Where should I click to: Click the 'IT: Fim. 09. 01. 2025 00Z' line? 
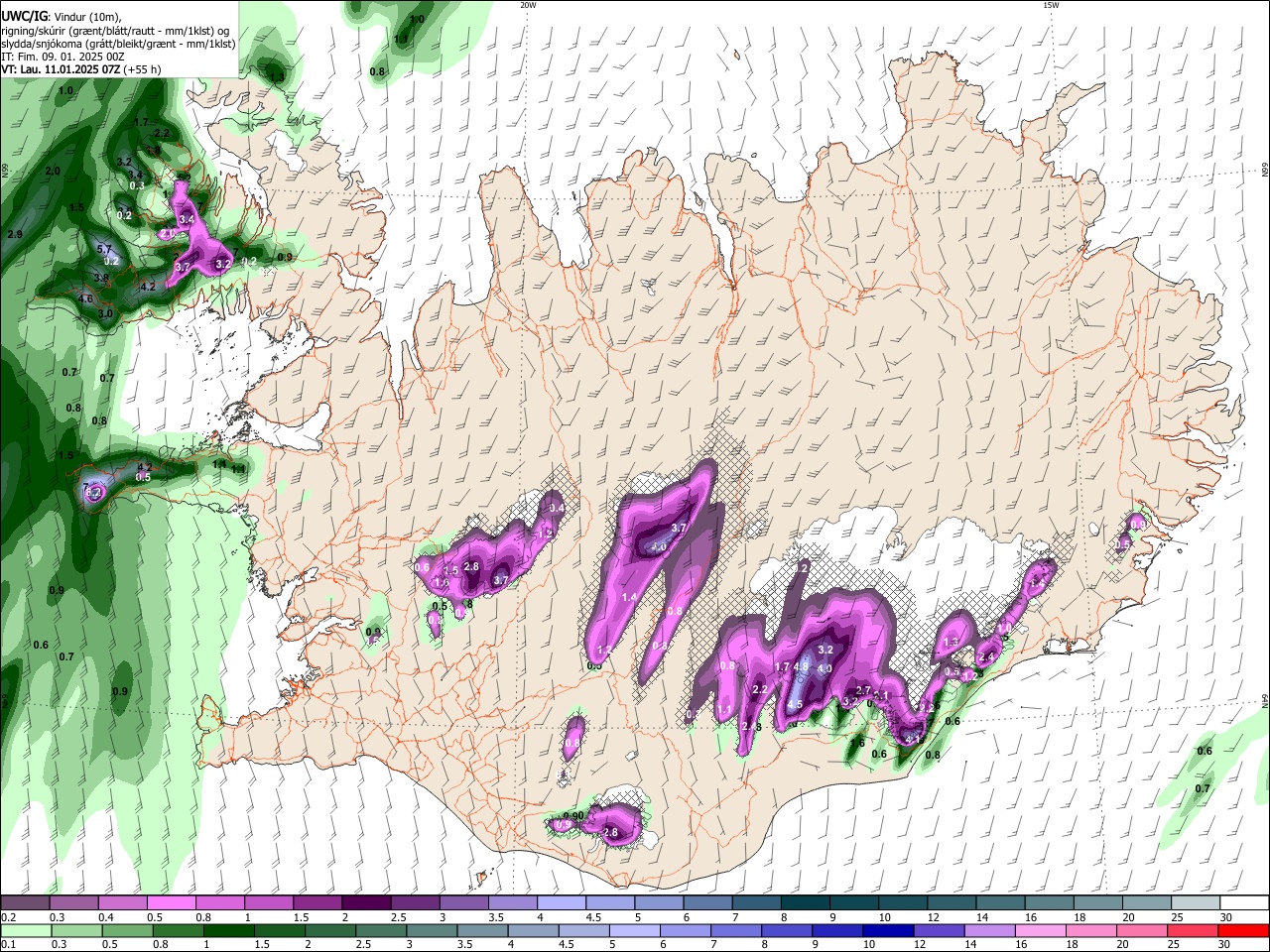click(62, 58)
